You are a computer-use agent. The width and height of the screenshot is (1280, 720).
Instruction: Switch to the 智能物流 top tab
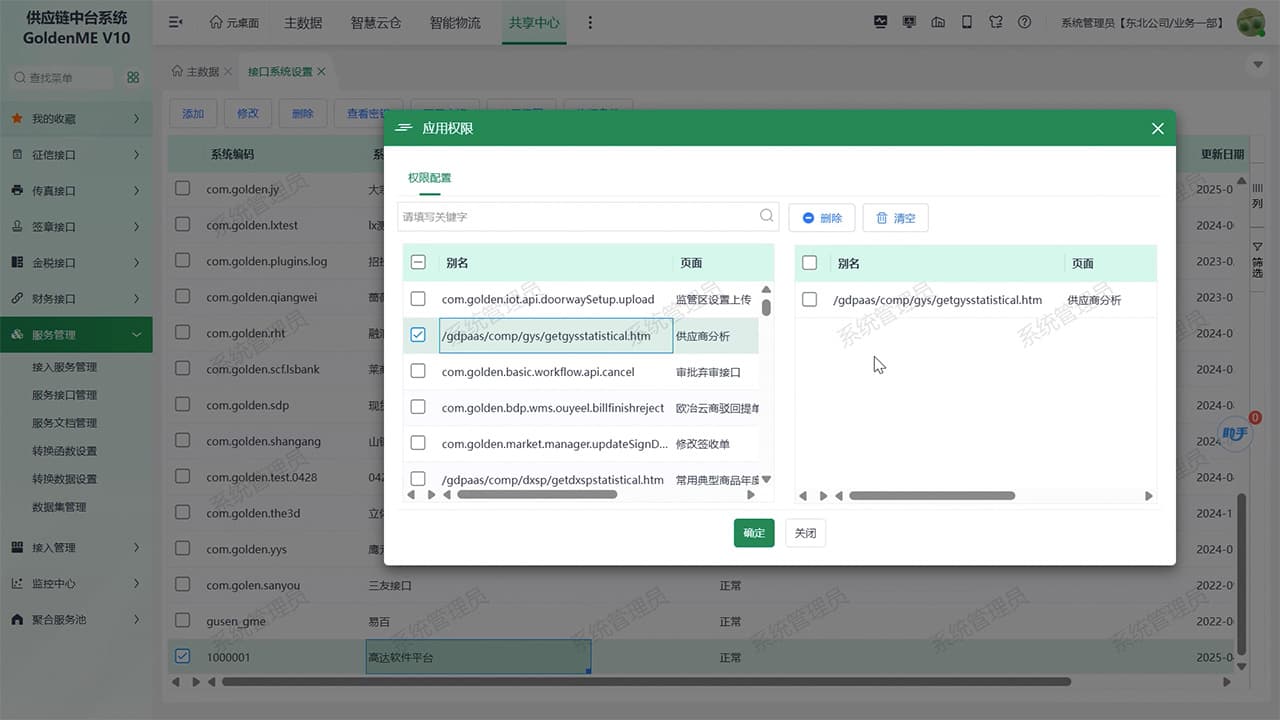[455, 22]
